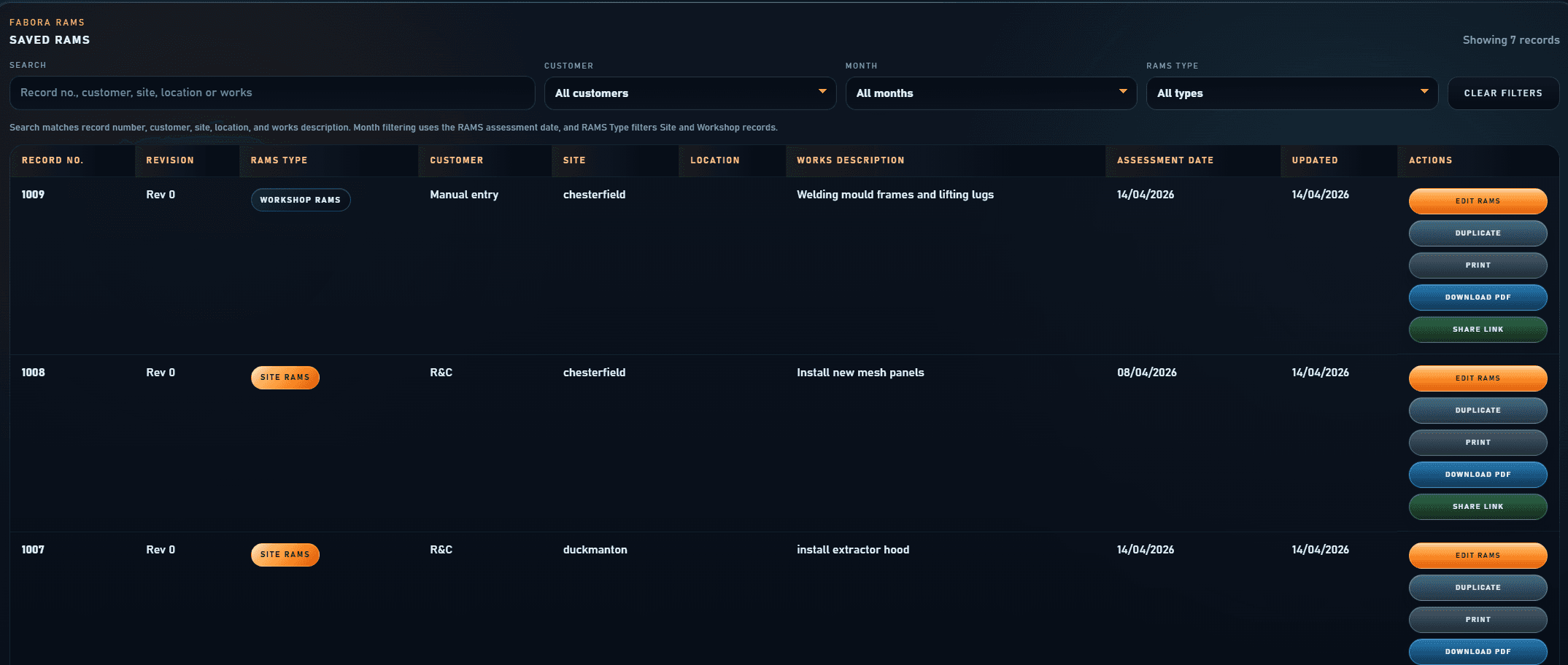Print record 1008

point(1478,443)
